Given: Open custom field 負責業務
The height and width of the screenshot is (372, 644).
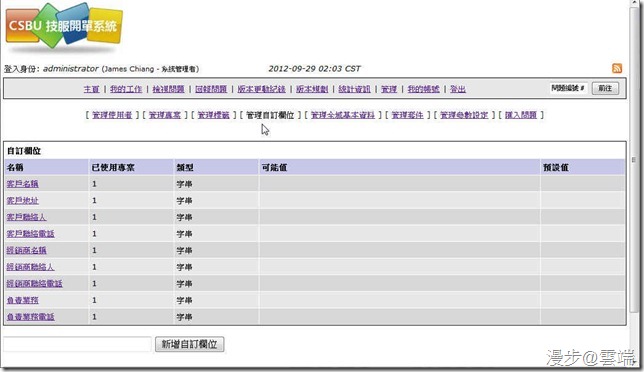Looking at the screenshot, I should [x=23, y=300].
